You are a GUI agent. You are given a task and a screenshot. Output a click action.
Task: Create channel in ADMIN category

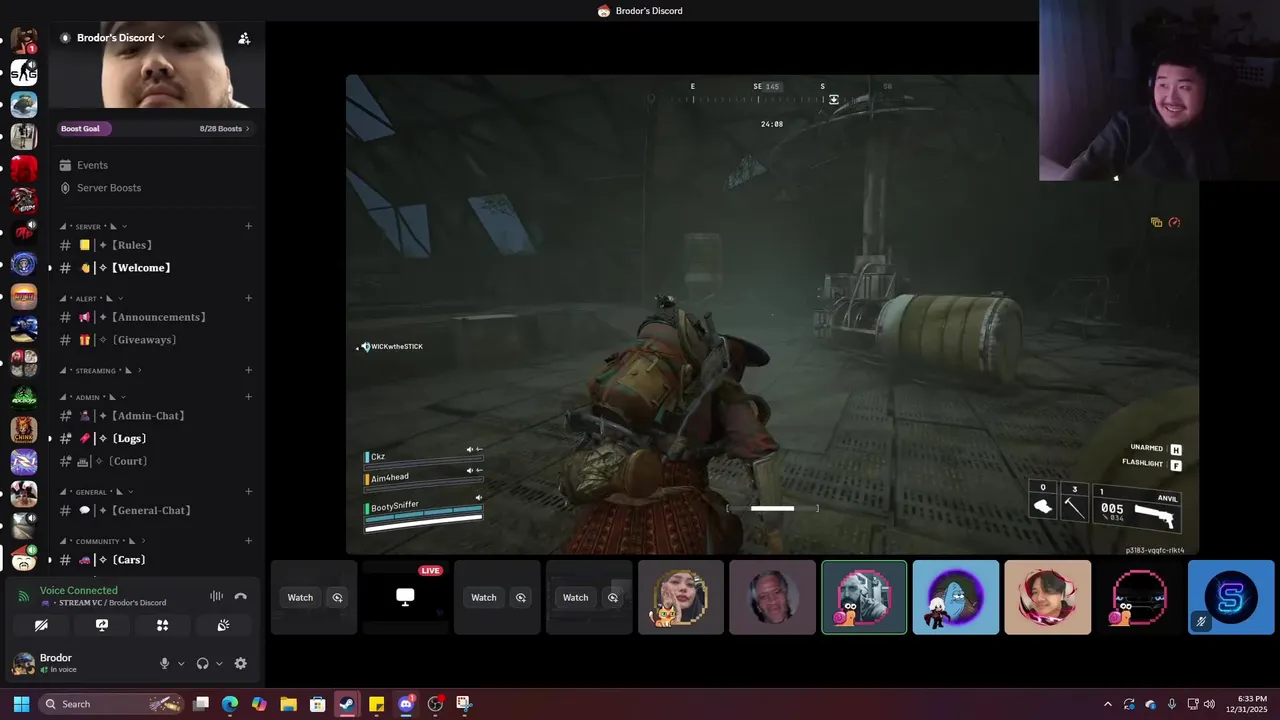(x=248, y=397)
